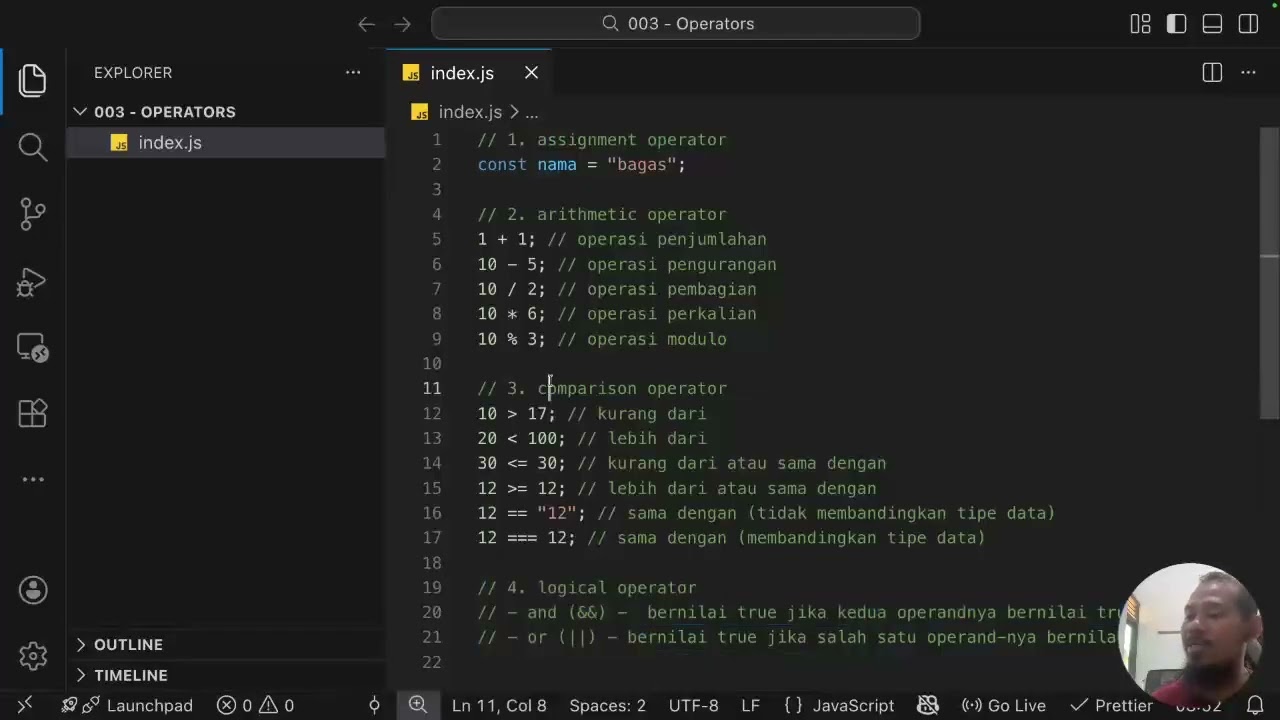The image size is (1280, 720).
Task: Start server with Go Live
Action: [1003, 705]
